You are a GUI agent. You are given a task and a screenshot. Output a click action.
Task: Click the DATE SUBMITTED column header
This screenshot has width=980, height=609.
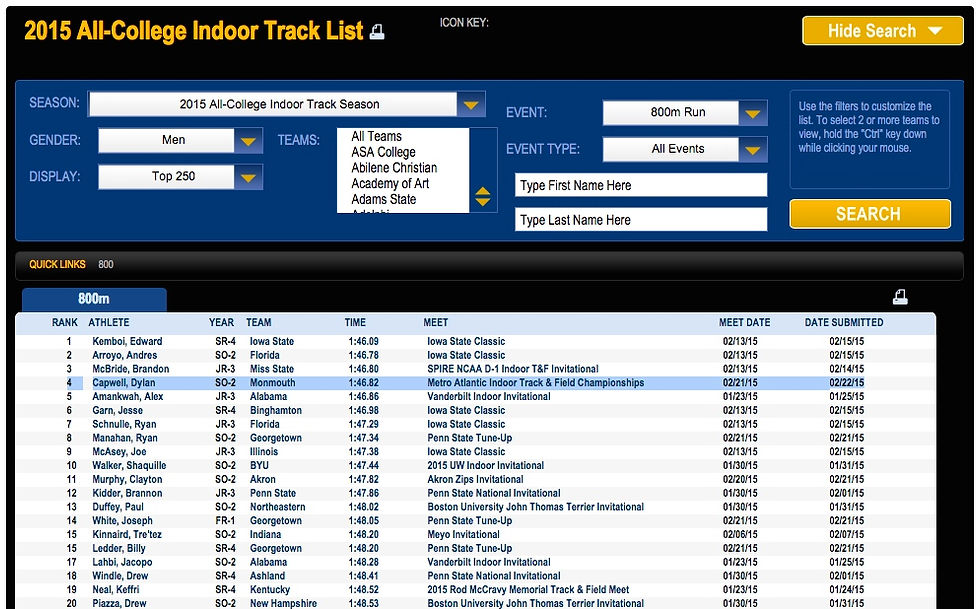click(844, 323)
